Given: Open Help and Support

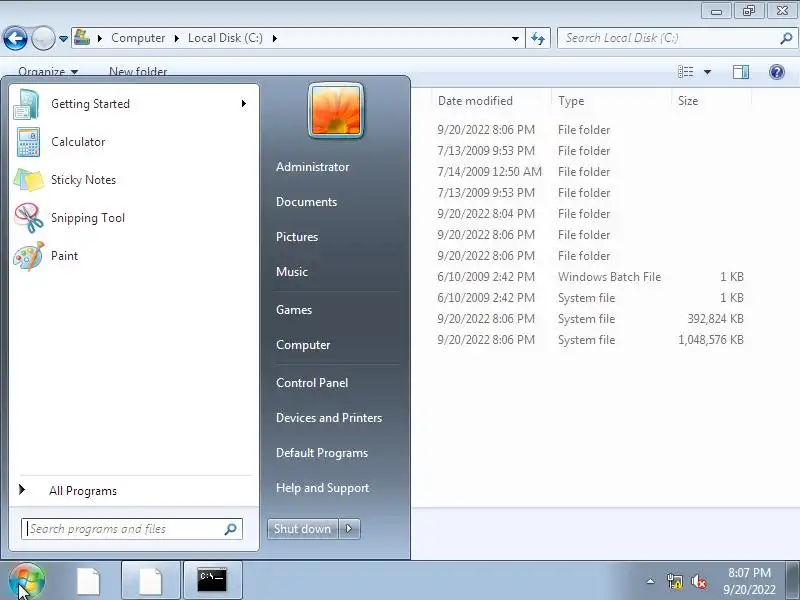Looking at the screenshot, I should 322,488.
